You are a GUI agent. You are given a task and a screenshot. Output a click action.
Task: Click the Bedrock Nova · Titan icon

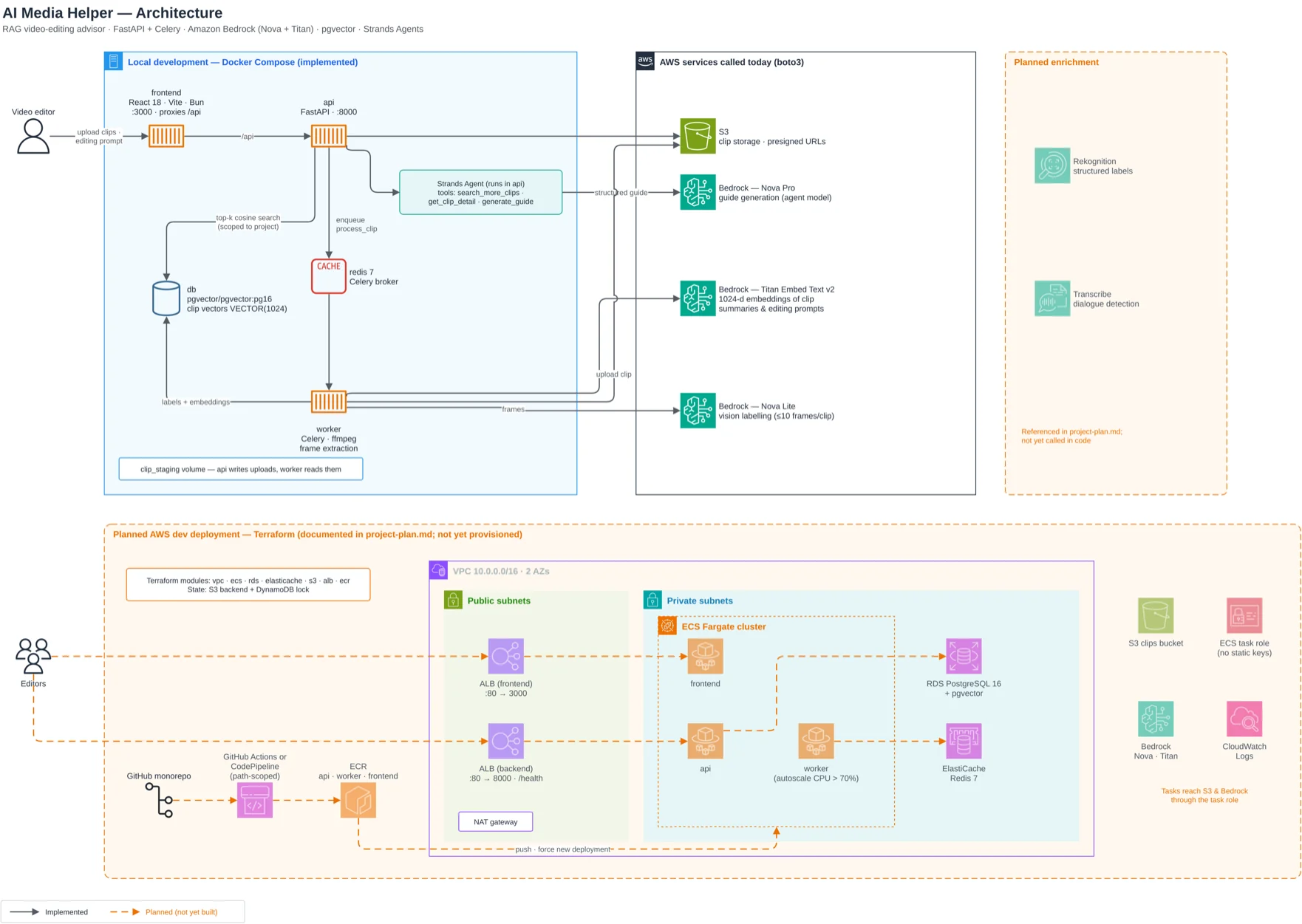point(1156,719)
